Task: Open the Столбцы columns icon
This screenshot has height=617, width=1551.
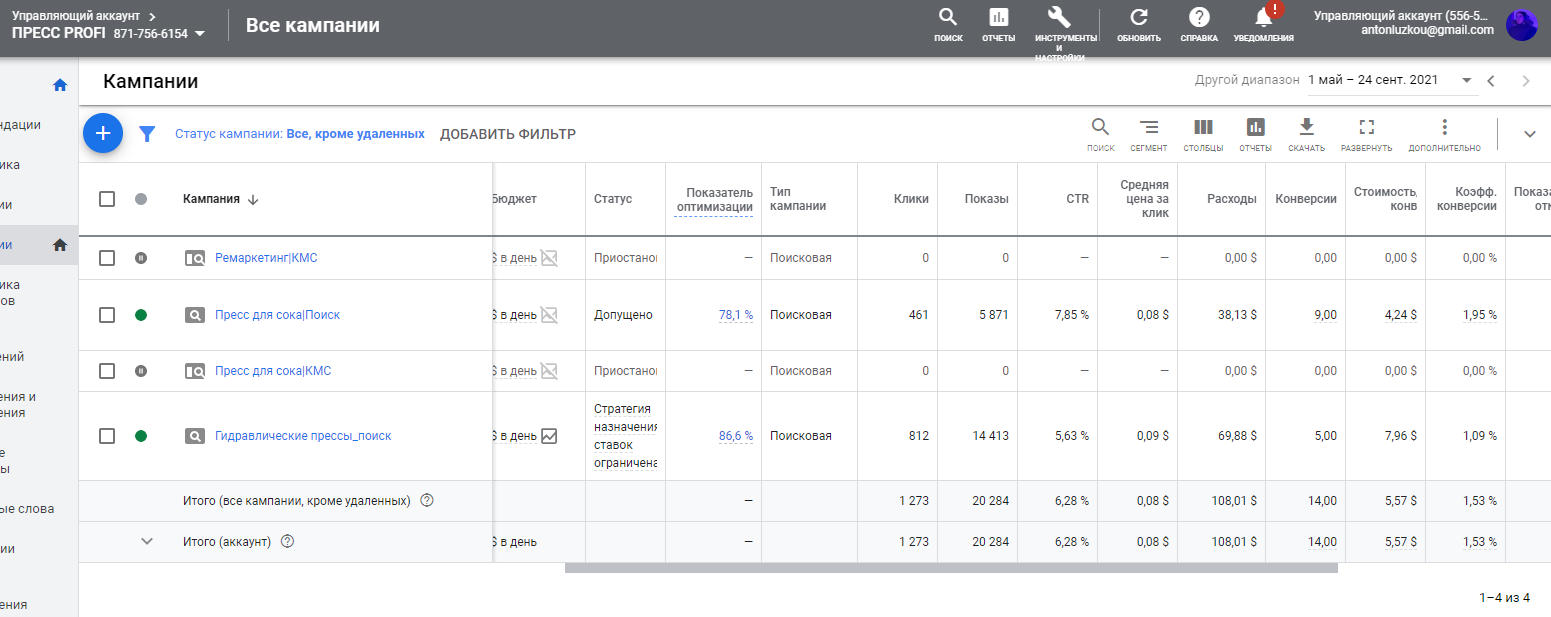Action: 1203,128
